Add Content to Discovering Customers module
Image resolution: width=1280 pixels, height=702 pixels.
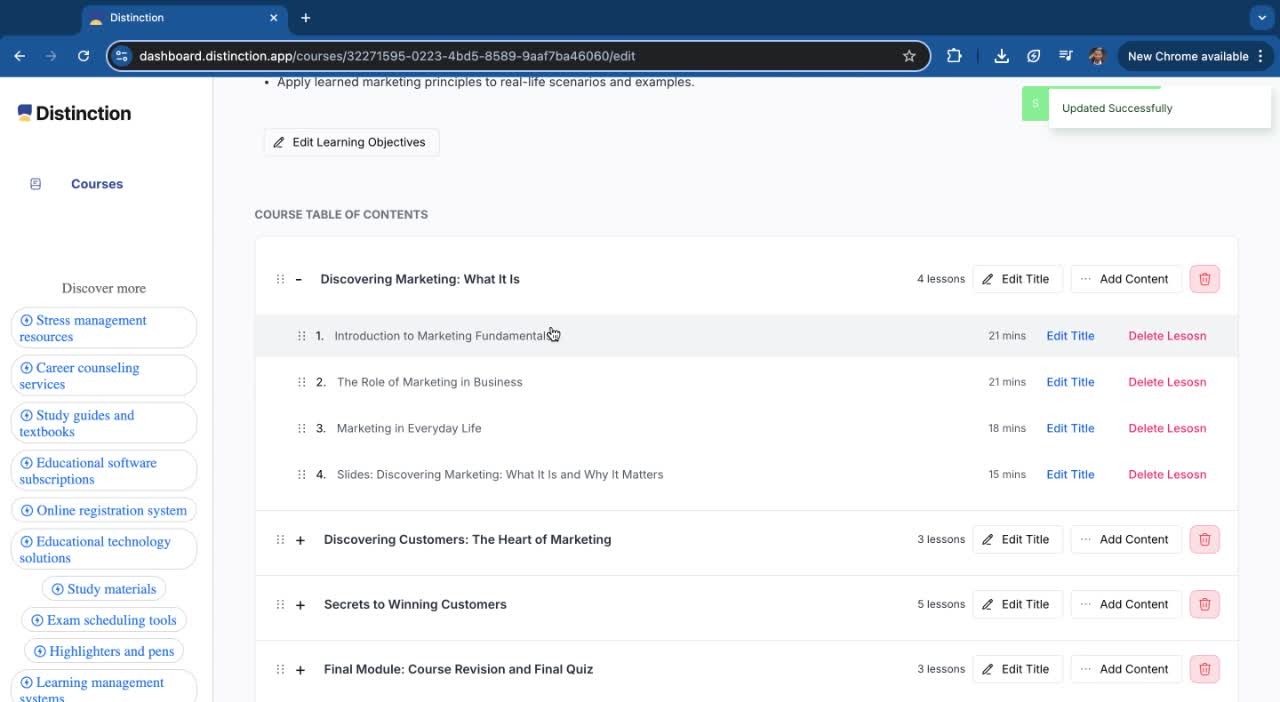[x=1125, y=539]
